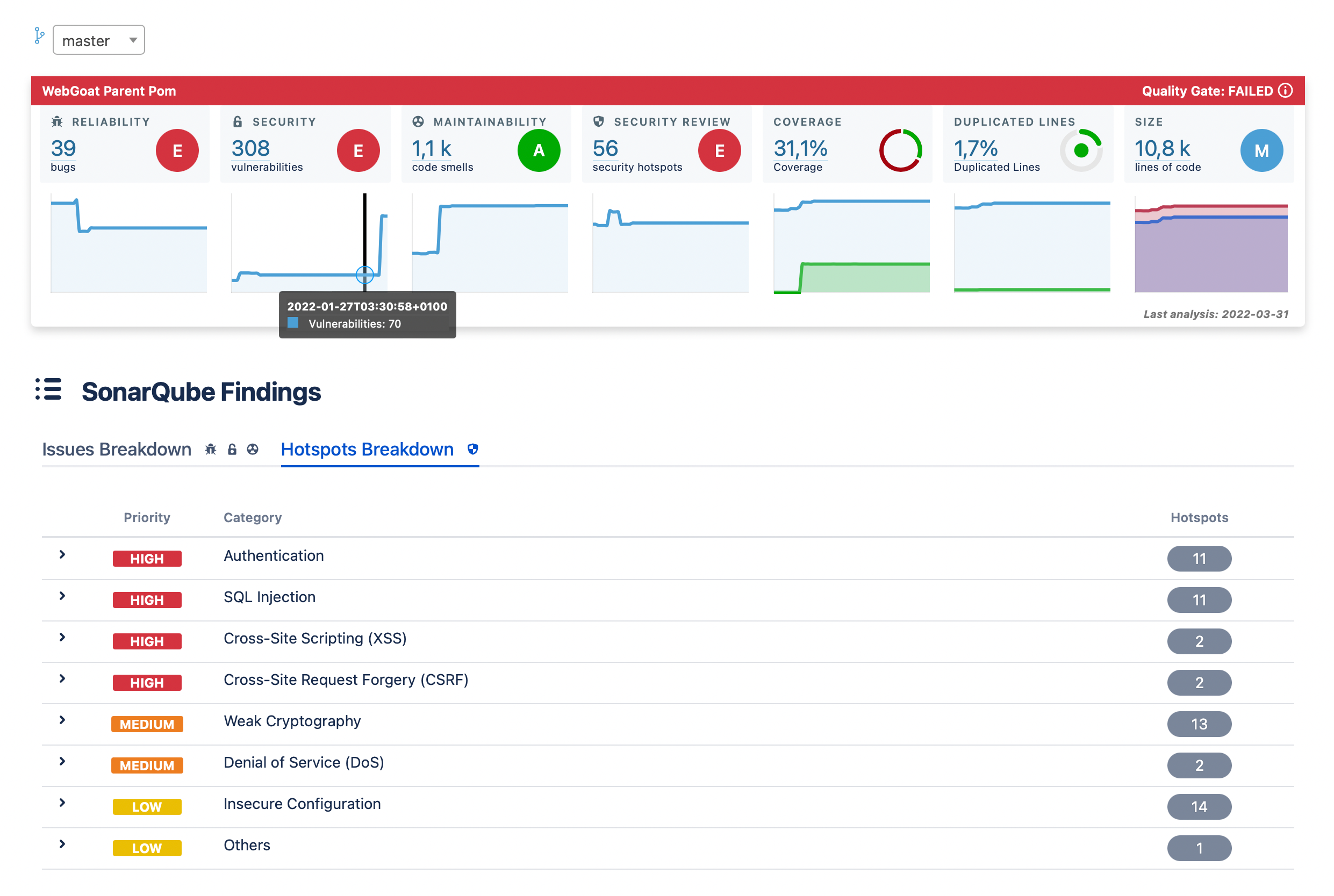This screenshot has height=896, width=1334.
Task: Open the 39 bugs link
Action: click(x=63, y=149)
